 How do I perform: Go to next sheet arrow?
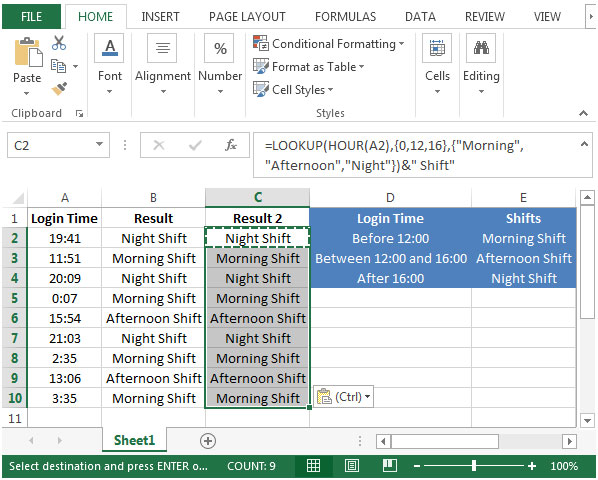(x=59, y=441)
